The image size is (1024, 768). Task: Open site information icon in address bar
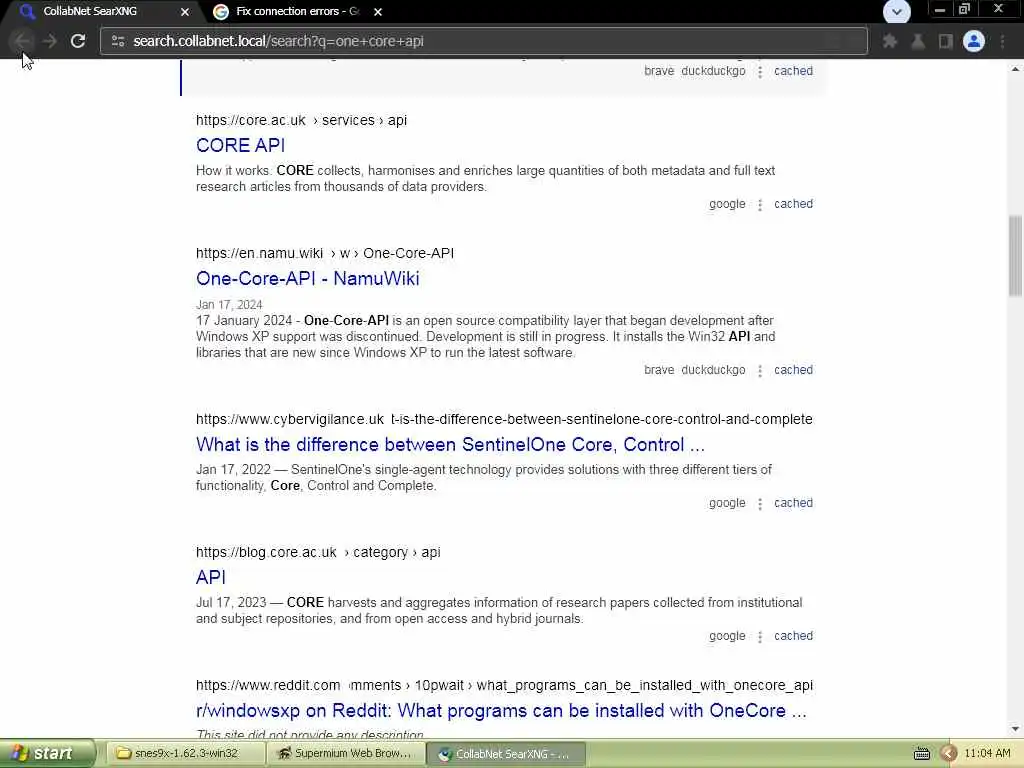pos(118,41)
